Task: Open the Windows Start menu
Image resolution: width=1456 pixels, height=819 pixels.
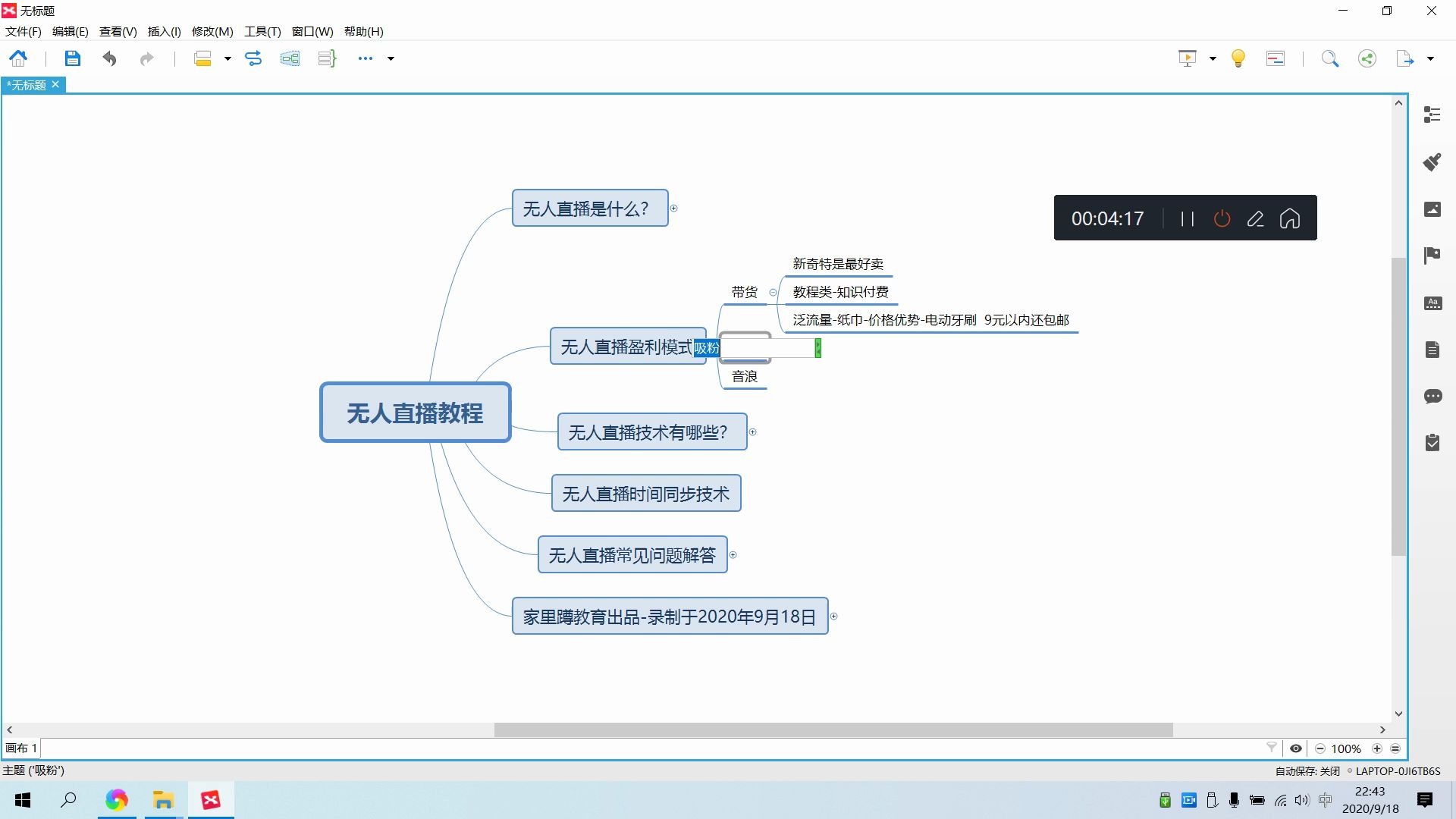Action: pos(23,800)
